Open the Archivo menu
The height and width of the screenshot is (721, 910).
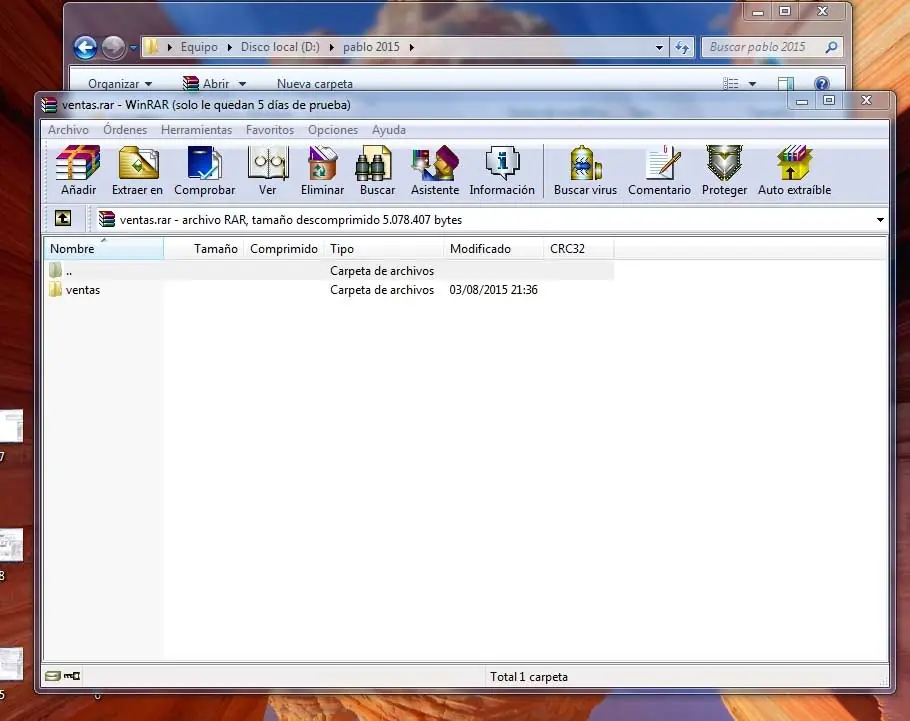click(x=68, y=130)
